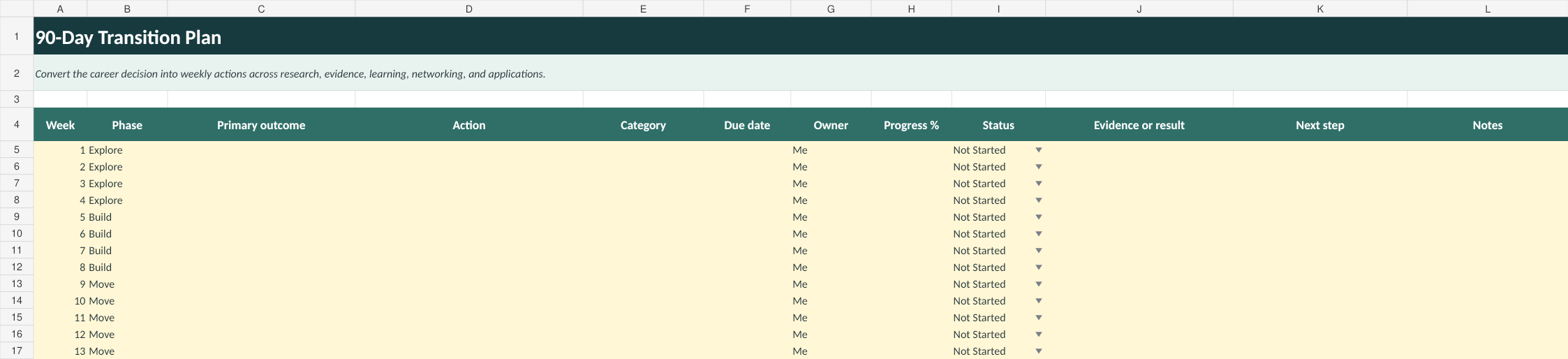Click the 'Convert the career decision' subtitle cell
This screenshot has height=359, width=1568.
(801, 73)
